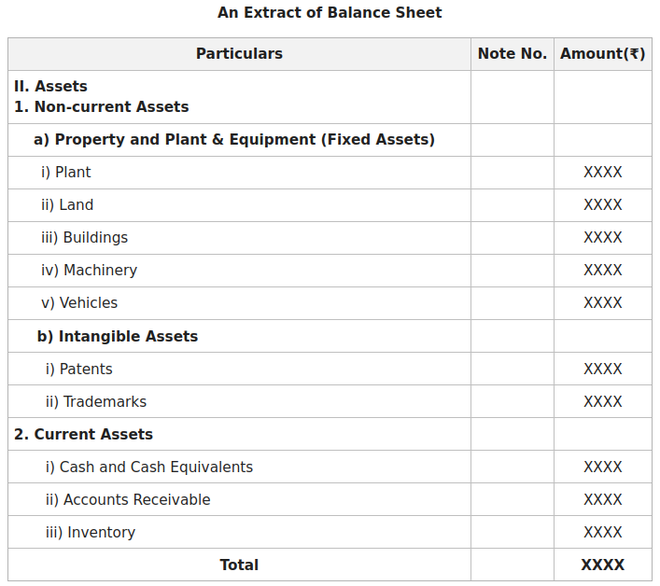Select the Amount(₹) column header
Screen dimensions: 660x586
pos(602,54)
